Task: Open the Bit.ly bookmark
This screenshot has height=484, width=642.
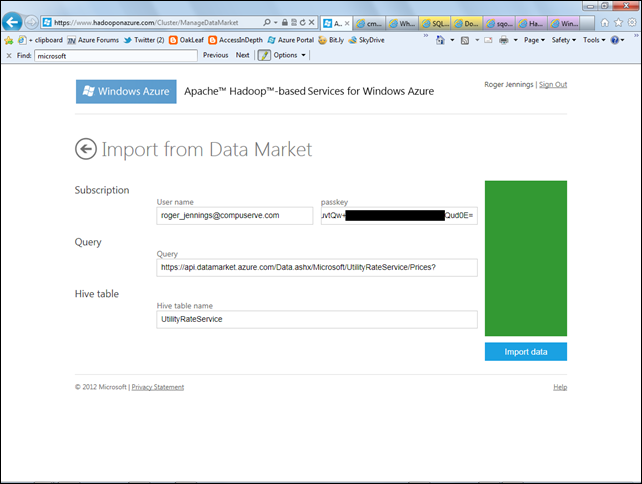Action: click(331, 40)
